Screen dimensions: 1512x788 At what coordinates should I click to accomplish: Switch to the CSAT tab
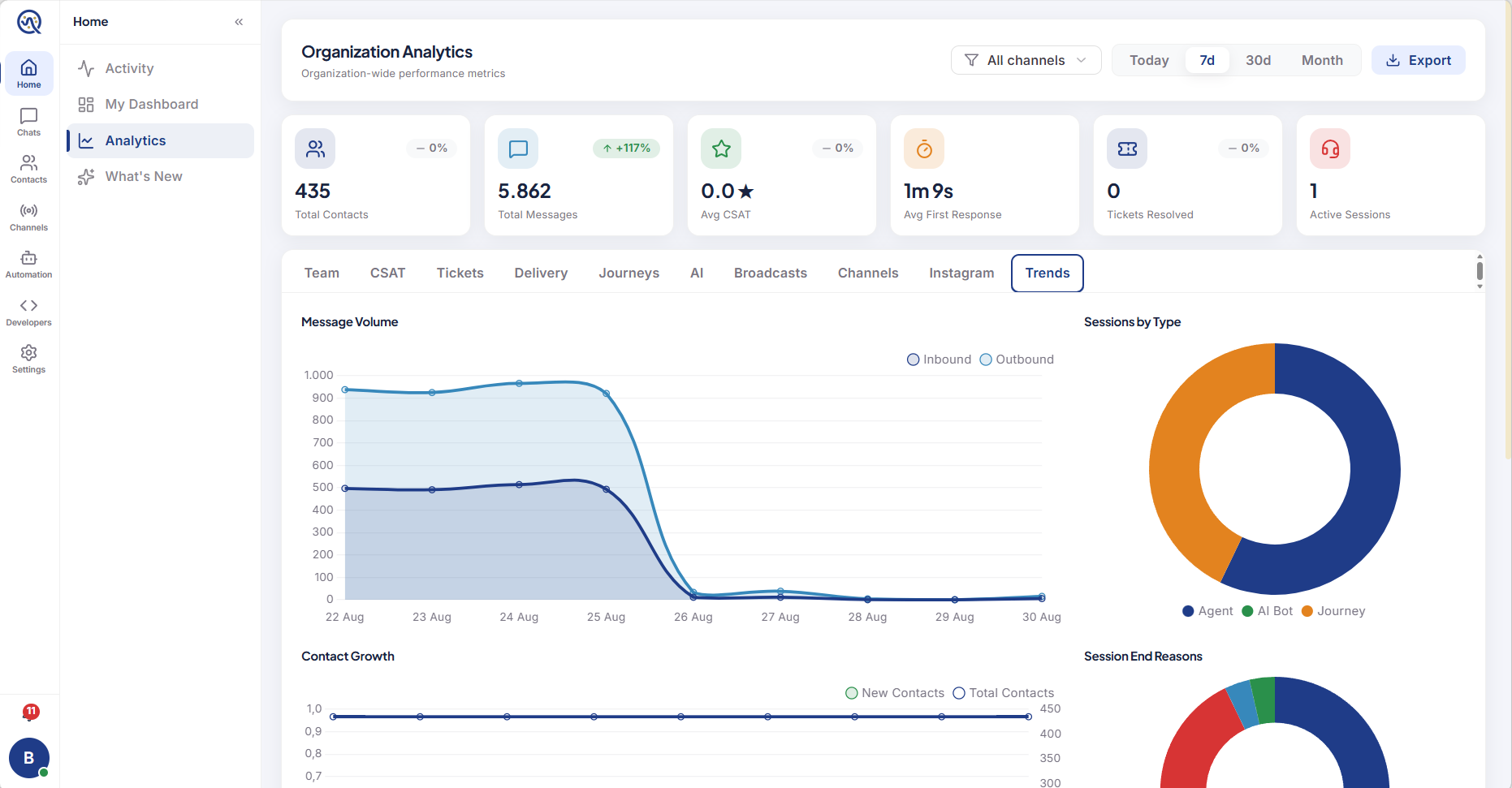[387, 273]
